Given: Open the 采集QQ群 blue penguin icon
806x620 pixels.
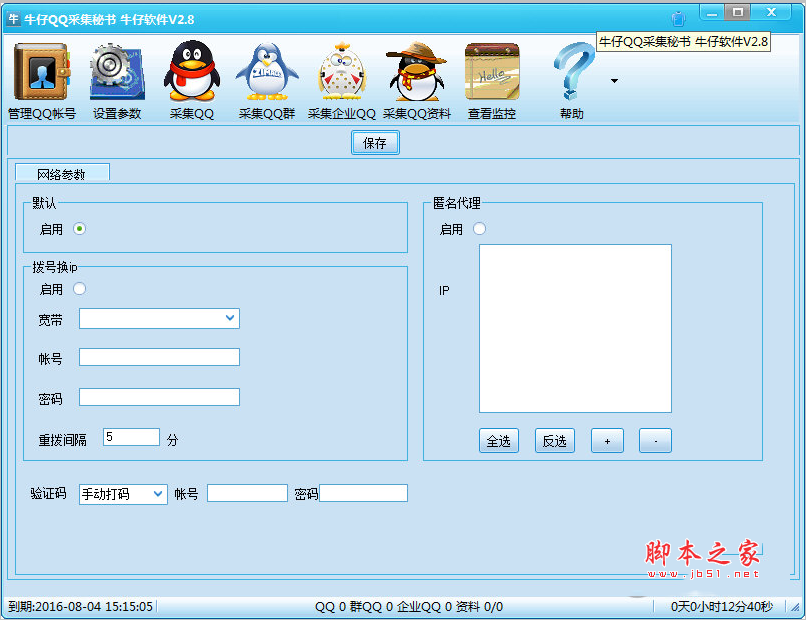Looking at the screenshot, I should (267, 73).
